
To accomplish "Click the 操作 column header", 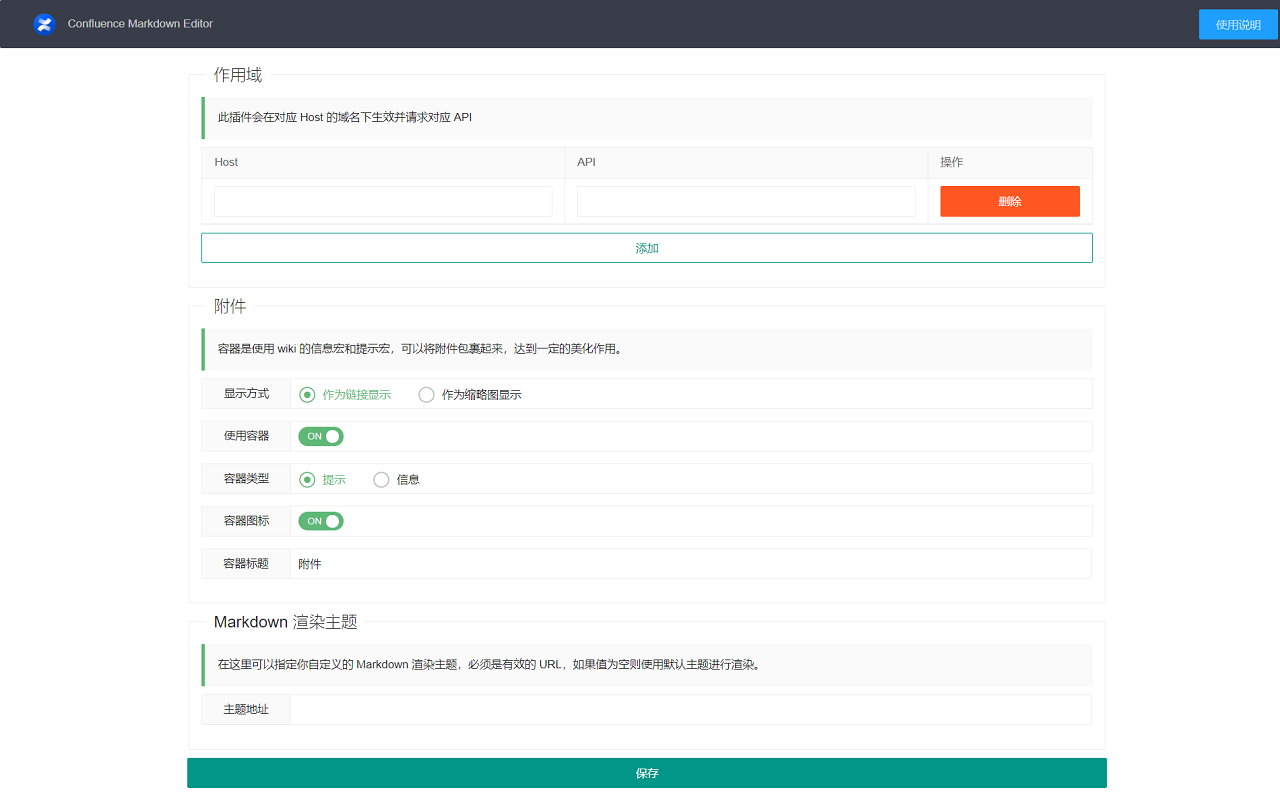I will 952,162.
